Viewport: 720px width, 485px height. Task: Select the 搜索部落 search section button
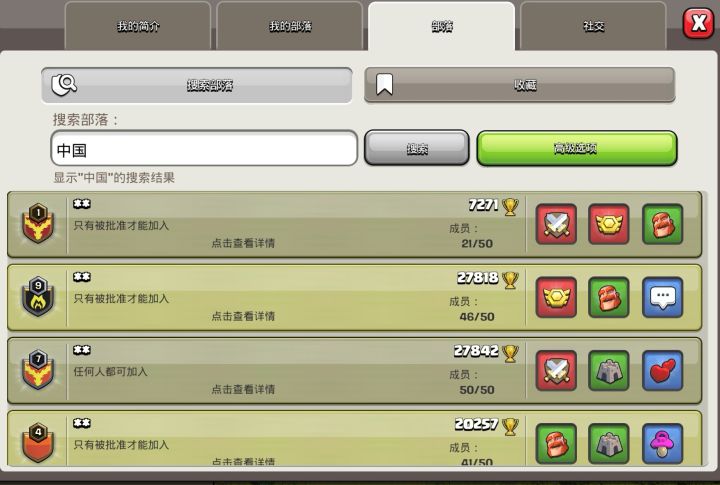point(197,85)
